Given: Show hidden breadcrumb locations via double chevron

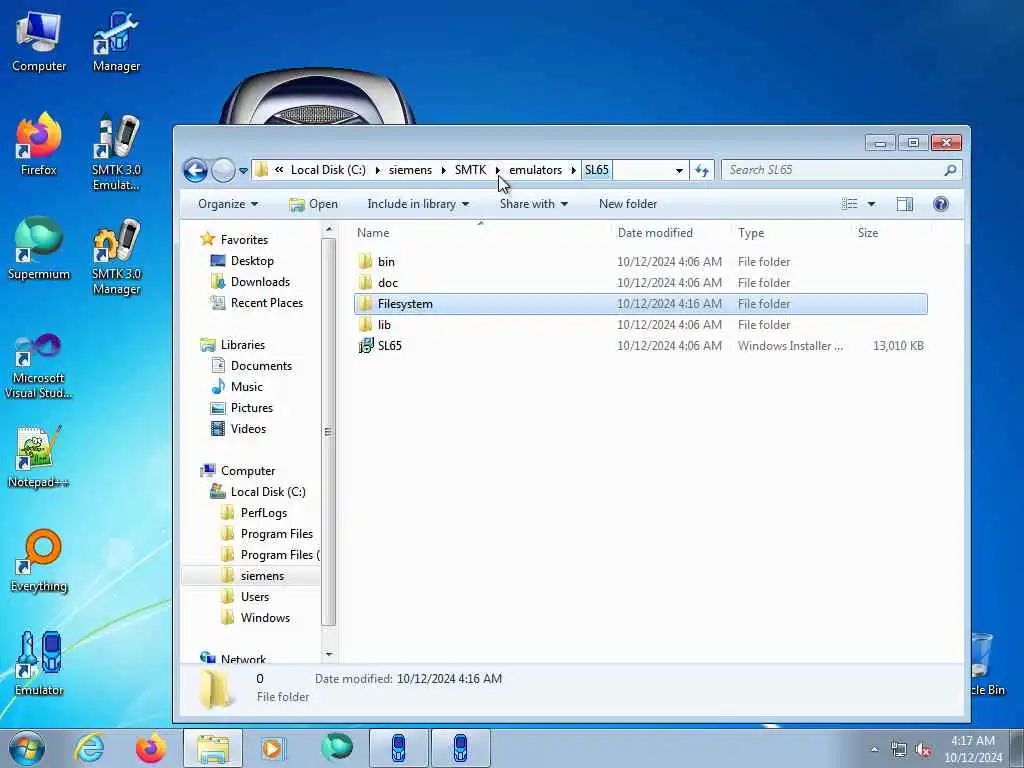Looking at the screenshot, I should [279, 170].
